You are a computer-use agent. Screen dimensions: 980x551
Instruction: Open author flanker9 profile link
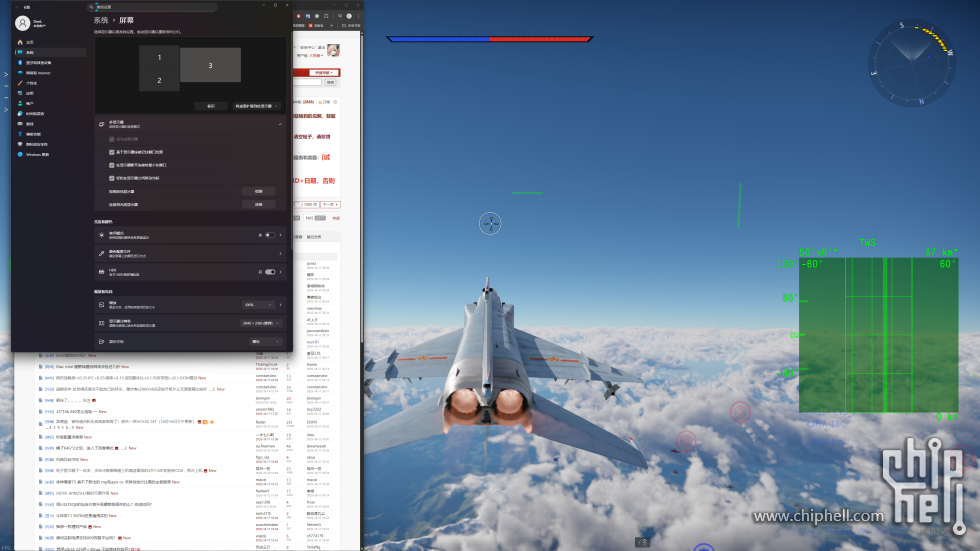[262, 491]
